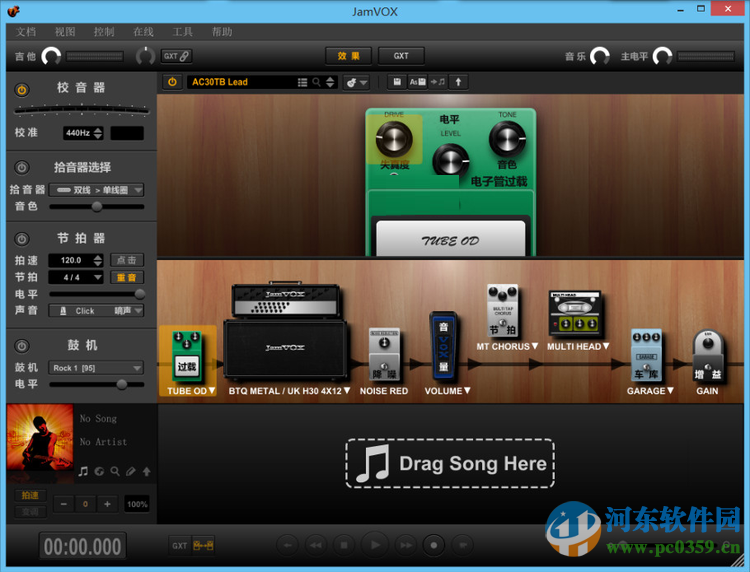This screenshot has width=750, height=572.
Task: Click the program search magnifier icon
Action: pyautogui.click(x=316, y=82)
